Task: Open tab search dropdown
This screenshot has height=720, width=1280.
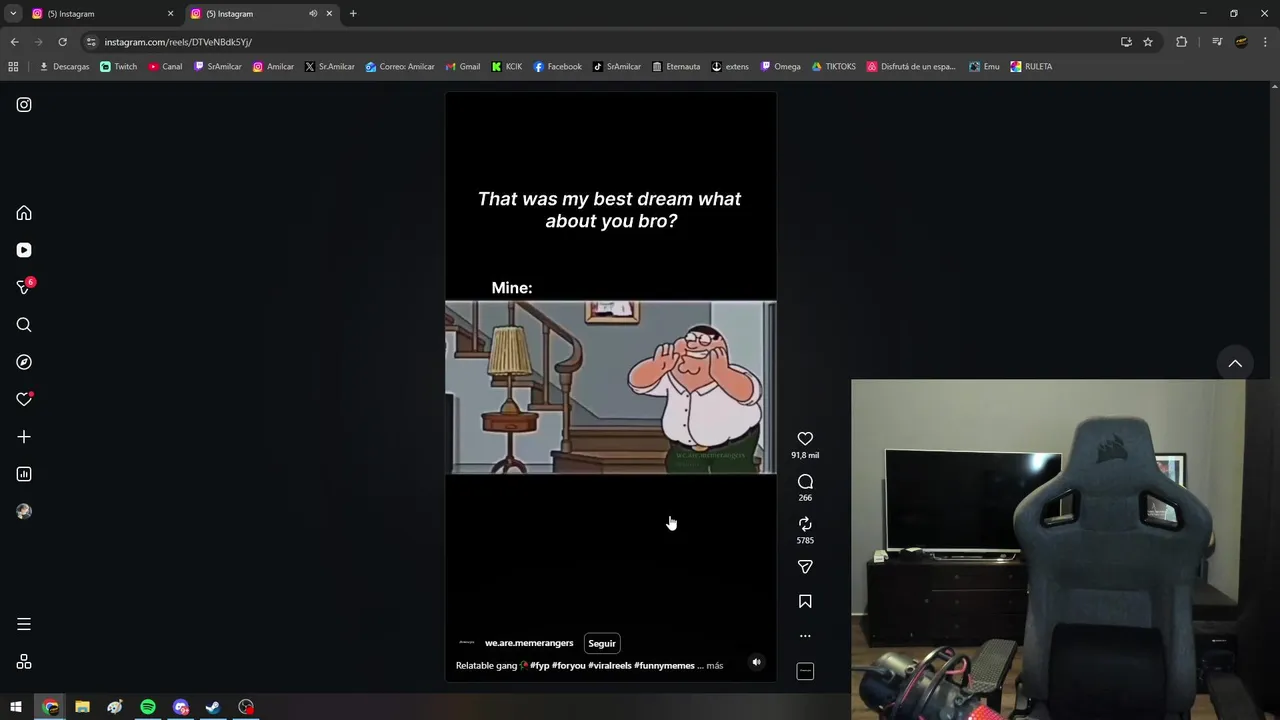Action: coord(13,14)
